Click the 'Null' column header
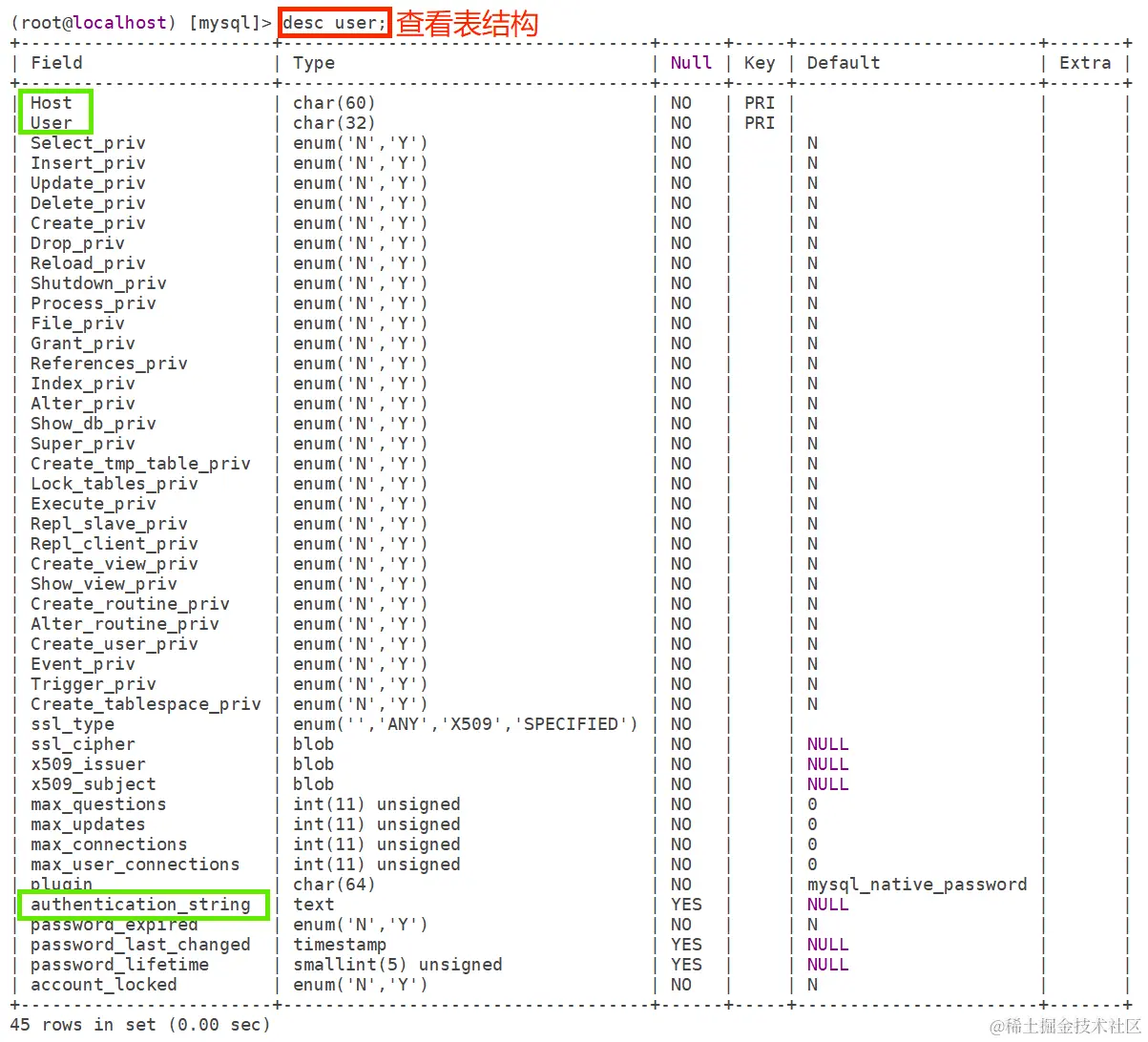 tap(691, 63)
